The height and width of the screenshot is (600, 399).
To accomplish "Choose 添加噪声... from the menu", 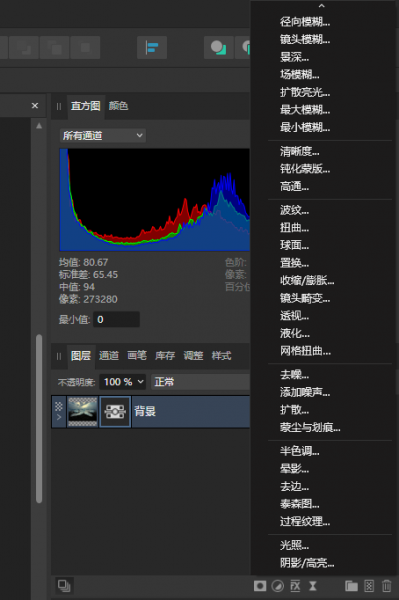I will (305, 392).
